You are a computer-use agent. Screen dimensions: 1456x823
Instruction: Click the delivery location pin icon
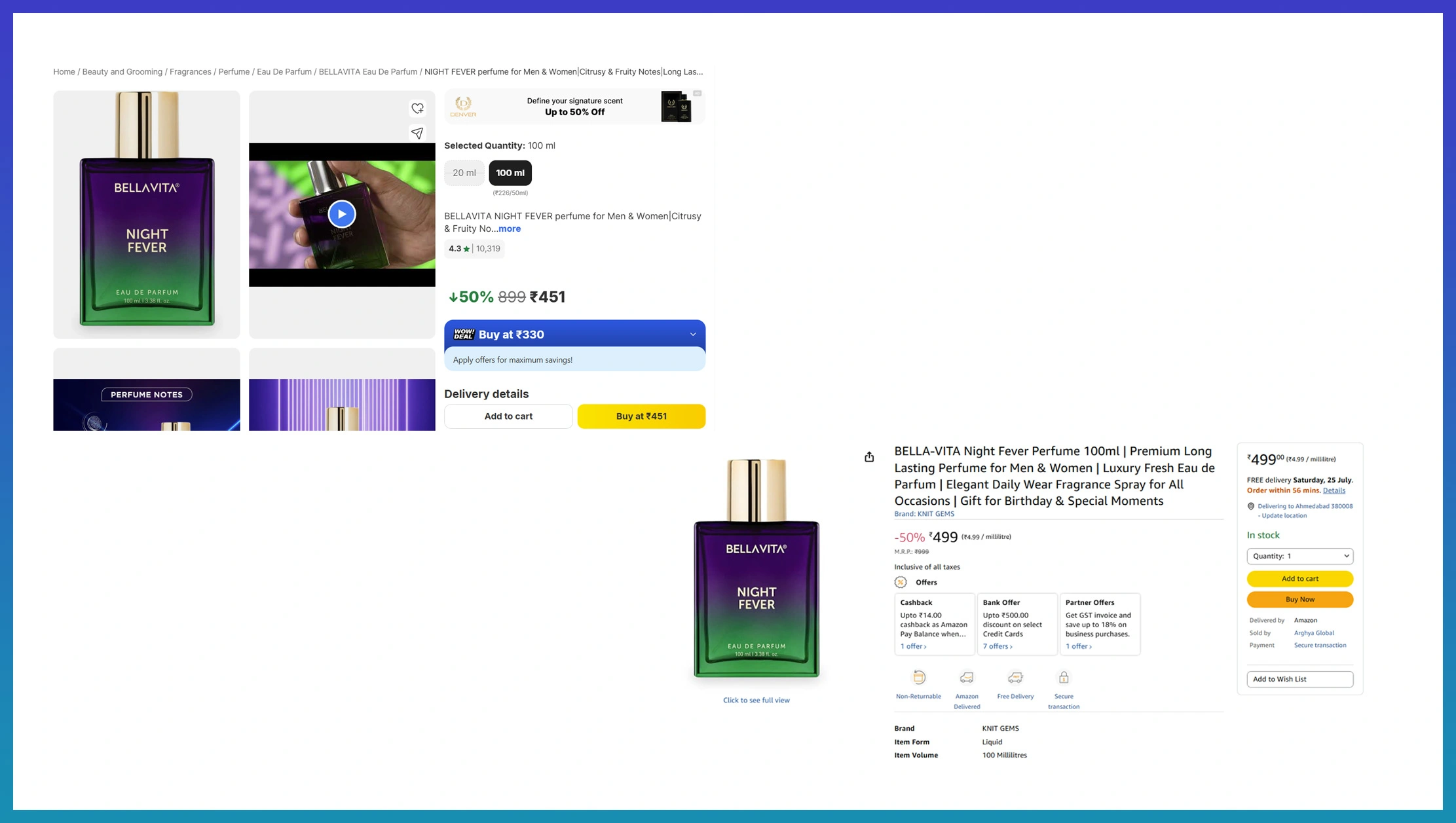(1251, 506)
